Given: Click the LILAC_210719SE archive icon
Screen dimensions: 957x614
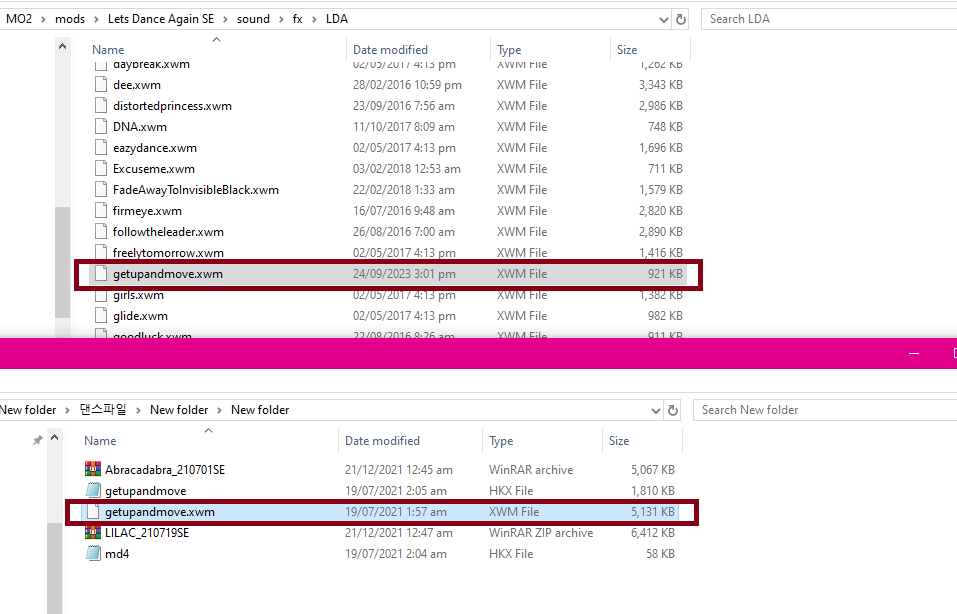Looking at the screenshot, I should coord(93,532).
